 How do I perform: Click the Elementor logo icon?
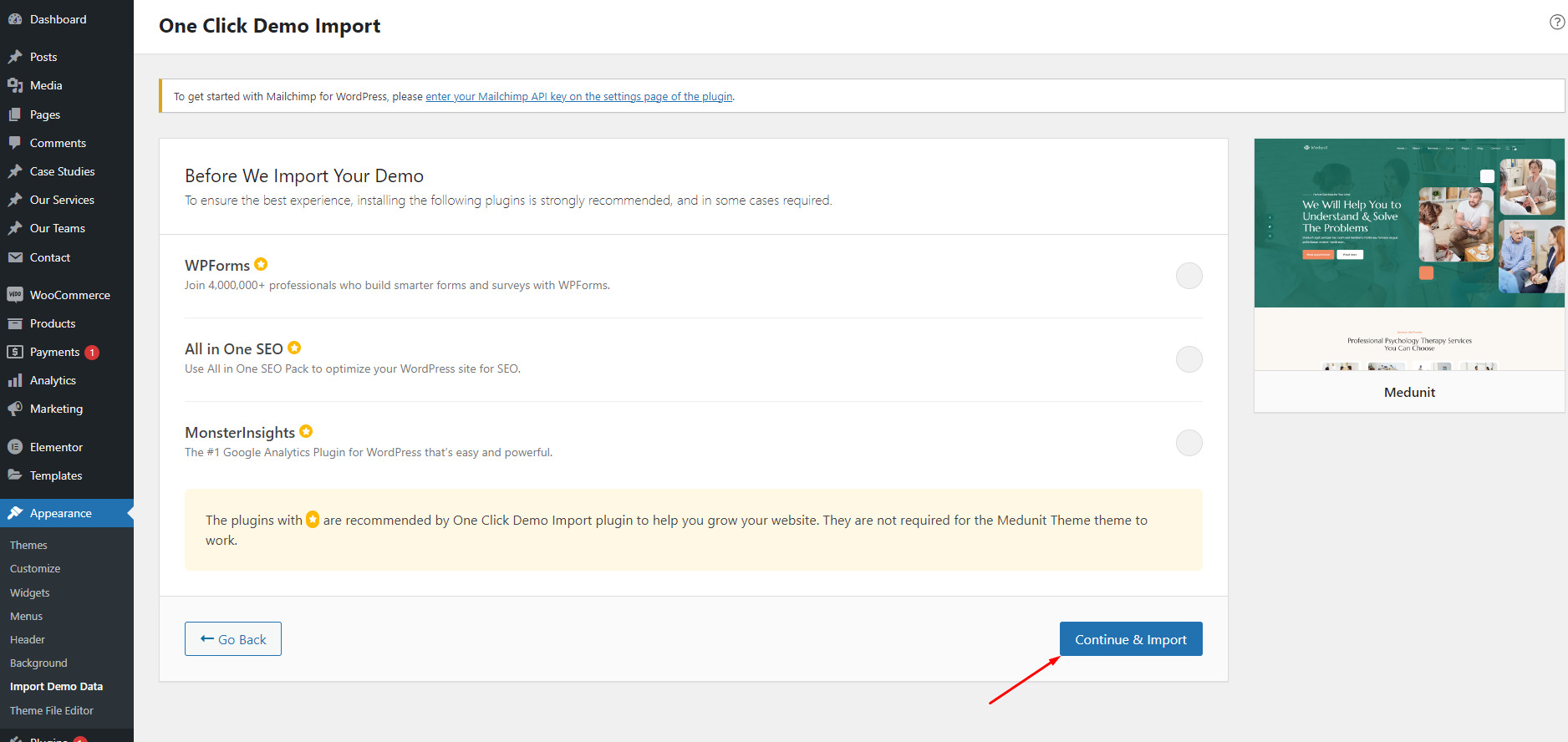tap(15, 447)
